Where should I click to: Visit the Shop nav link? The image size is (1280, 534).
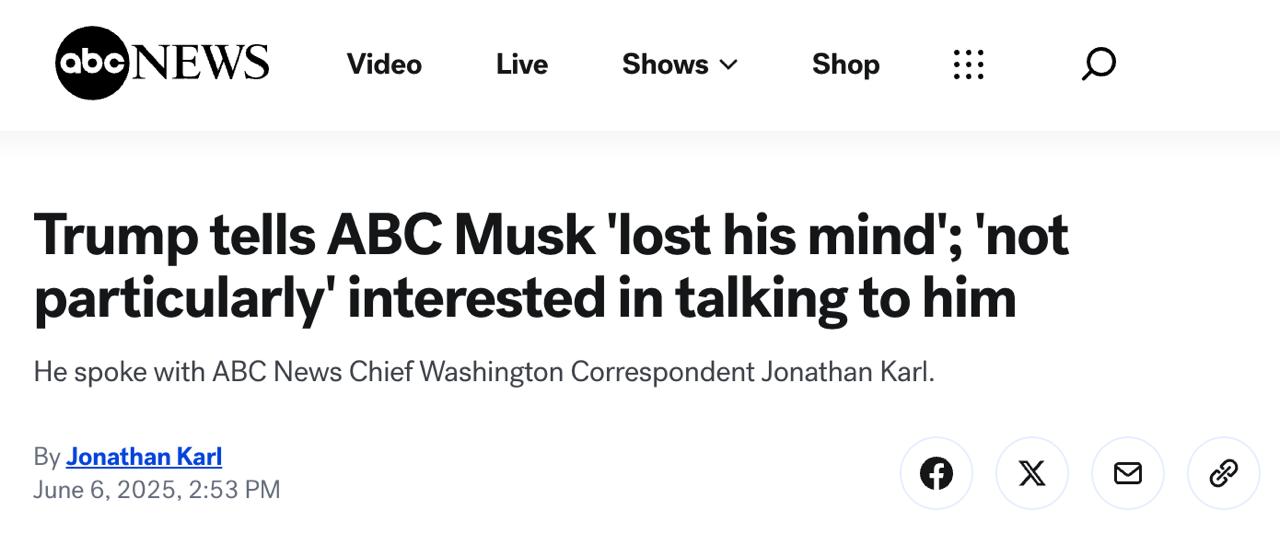point(845,64)
